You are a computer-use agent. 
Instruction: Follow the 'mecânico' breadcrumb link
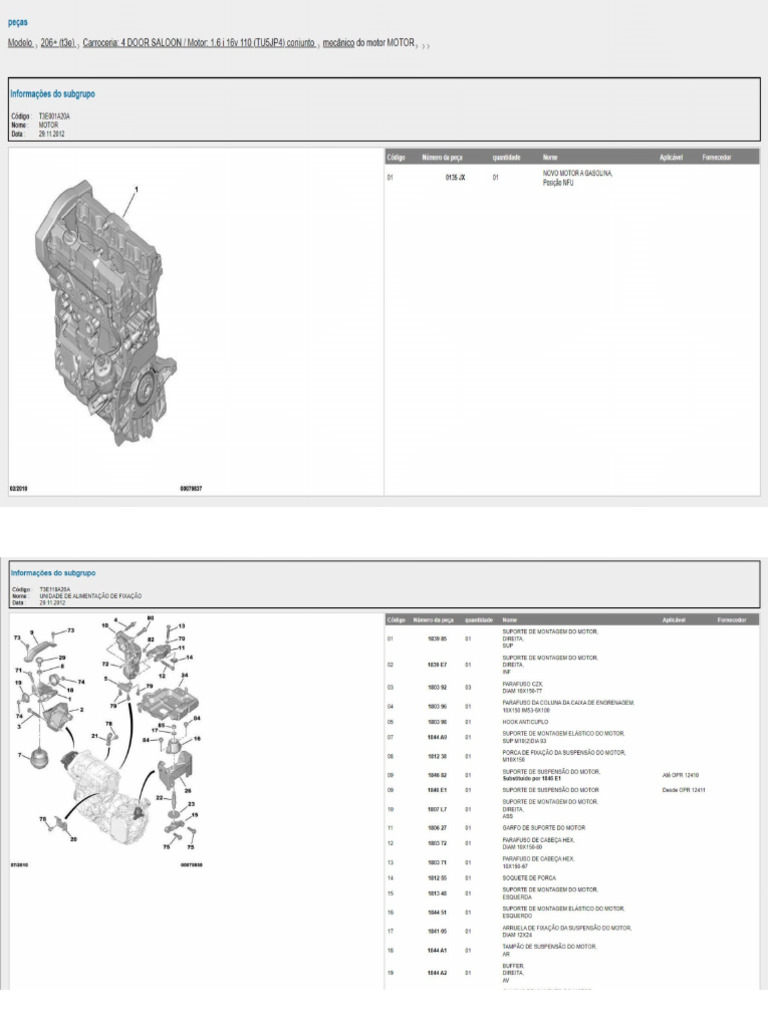pos(338,43)
